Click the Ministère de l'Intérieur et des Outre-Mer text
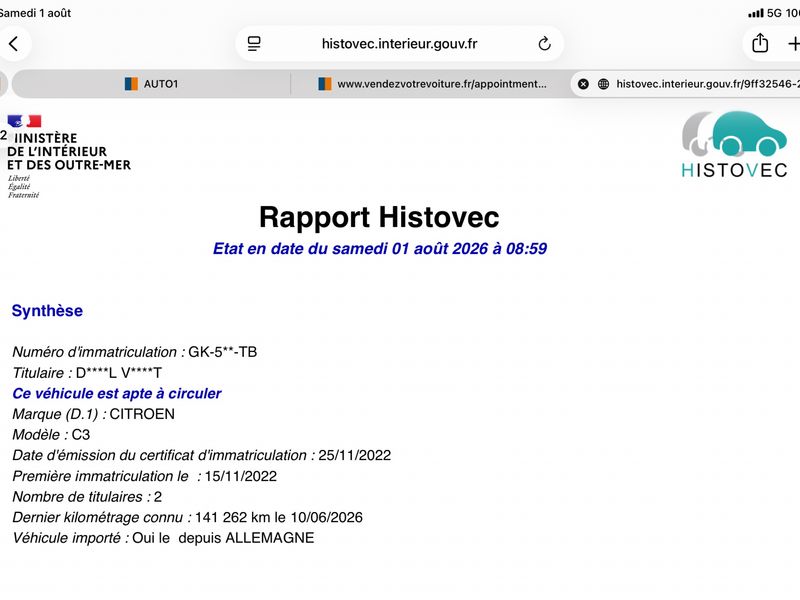Image resolution: width=800 pixels, height=600 pixels. [69, 152]
